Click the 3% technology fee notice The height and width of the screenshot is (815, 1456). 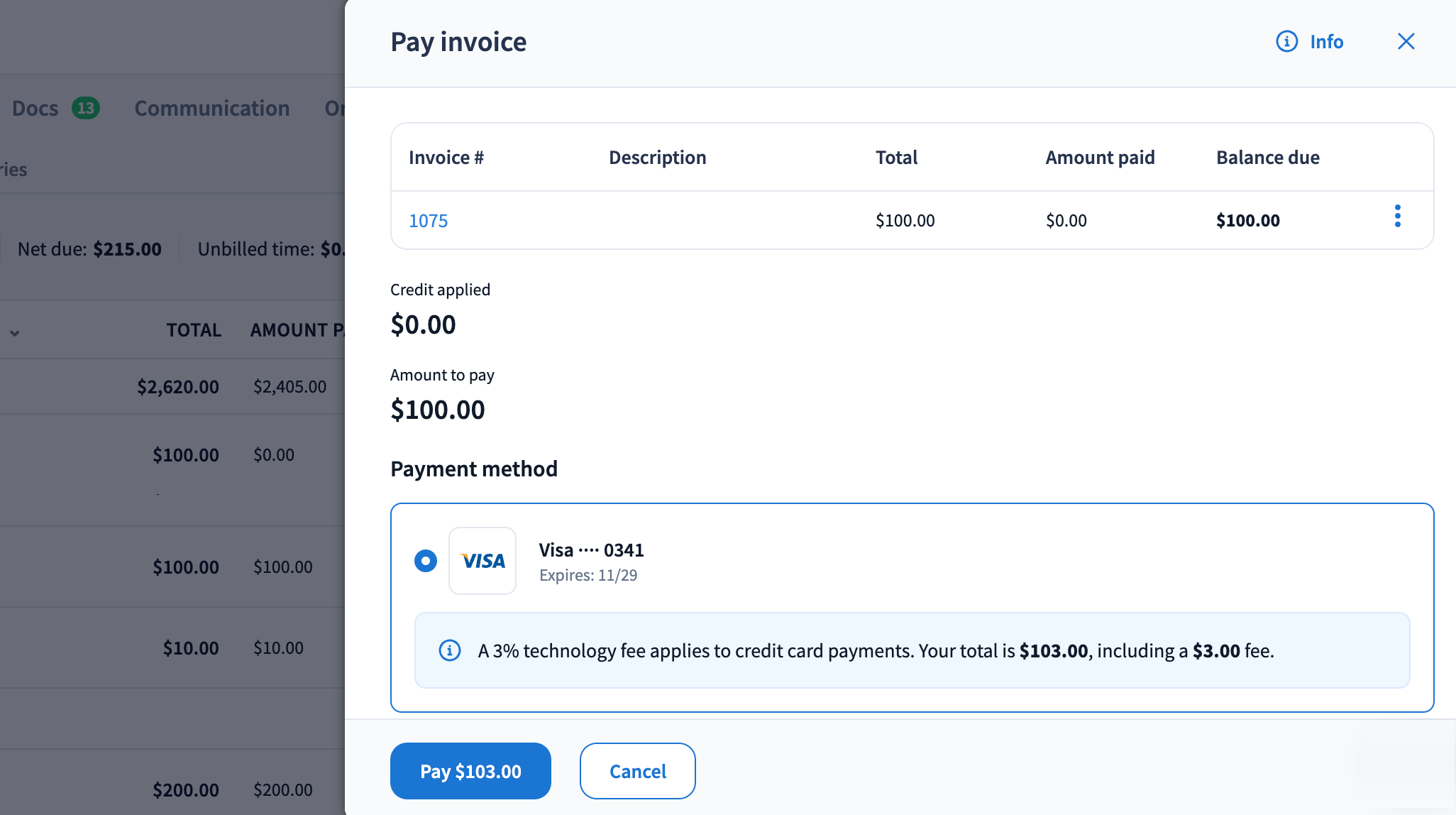click(x=876, y=651)
